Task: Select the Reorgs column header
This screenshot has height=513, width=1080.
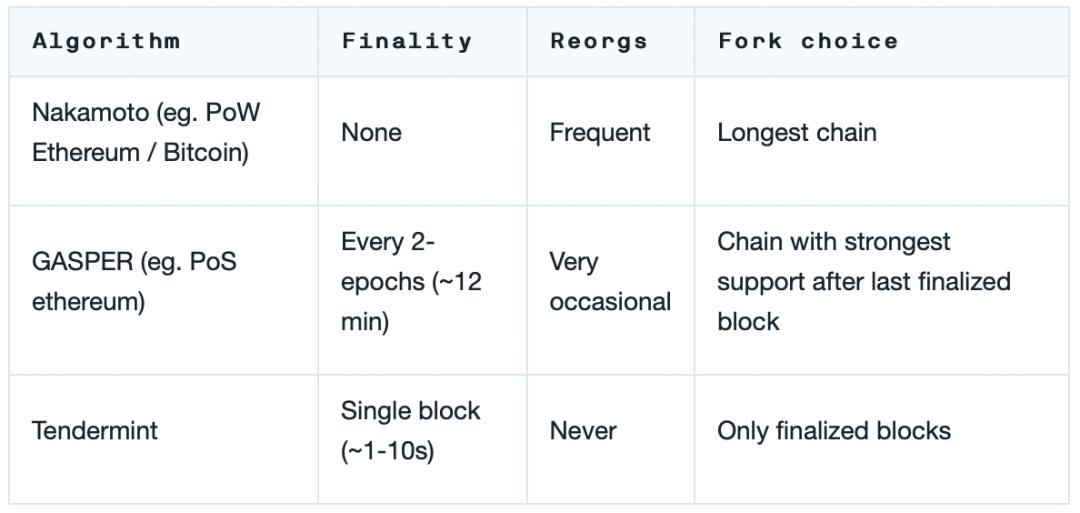Action: click(x=599, y=41)
